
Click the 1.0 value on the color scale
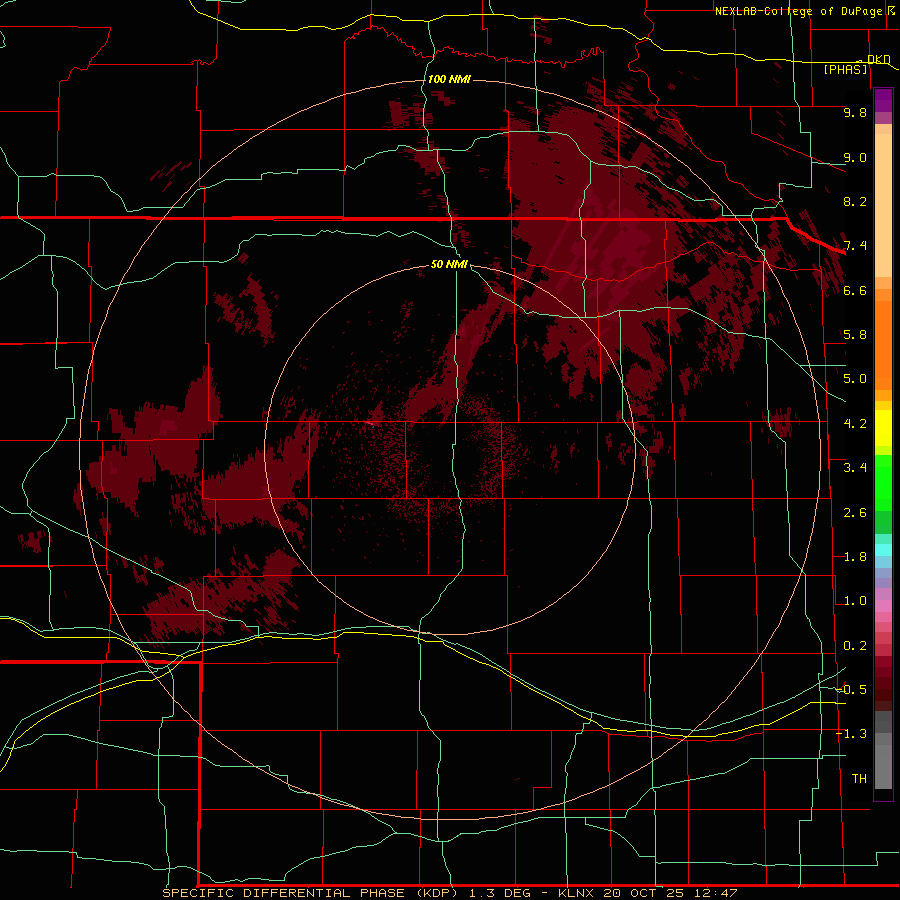[855, 601]
